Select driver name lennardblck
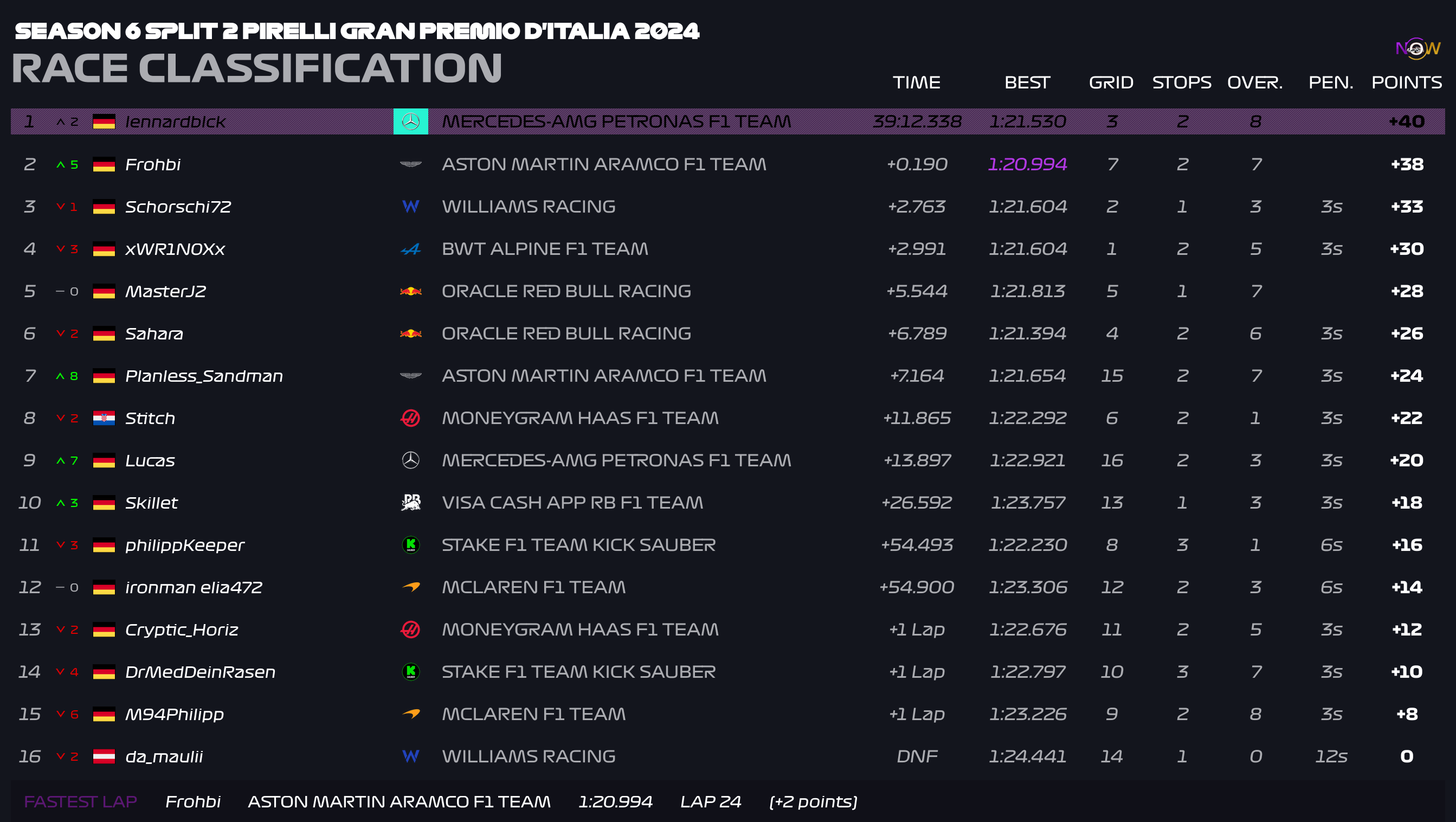Viewport: 1456px width, 822px height. (175, 121)
